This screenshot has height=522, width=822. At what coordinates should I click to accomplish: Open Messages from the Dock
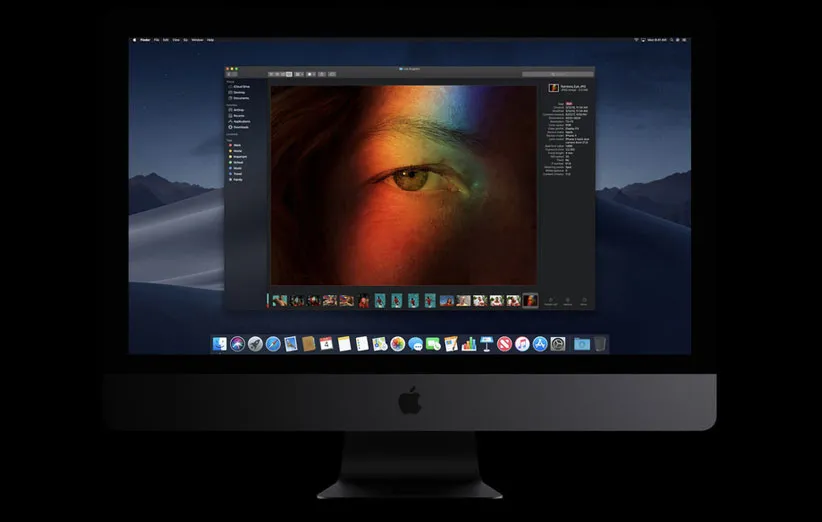click(416, 344)
